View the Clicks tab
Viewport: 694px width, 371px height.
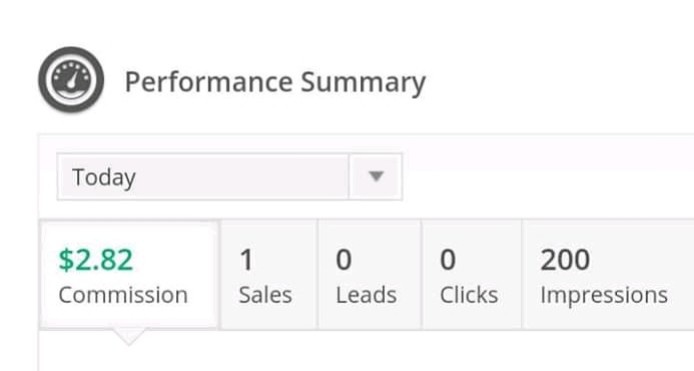pos(471,275)
